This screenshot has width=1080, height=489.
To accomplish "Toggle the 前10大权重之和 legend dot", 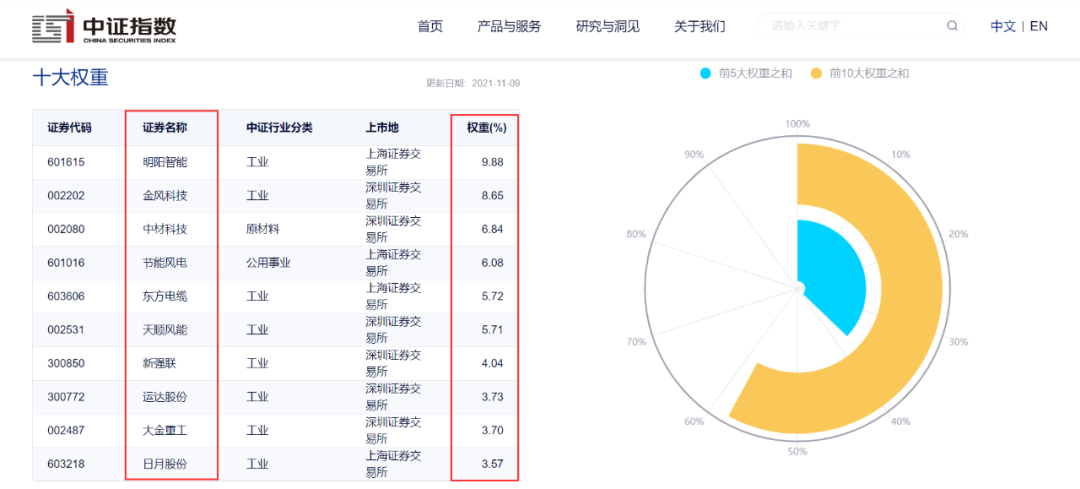I will (x=817, y=73).
